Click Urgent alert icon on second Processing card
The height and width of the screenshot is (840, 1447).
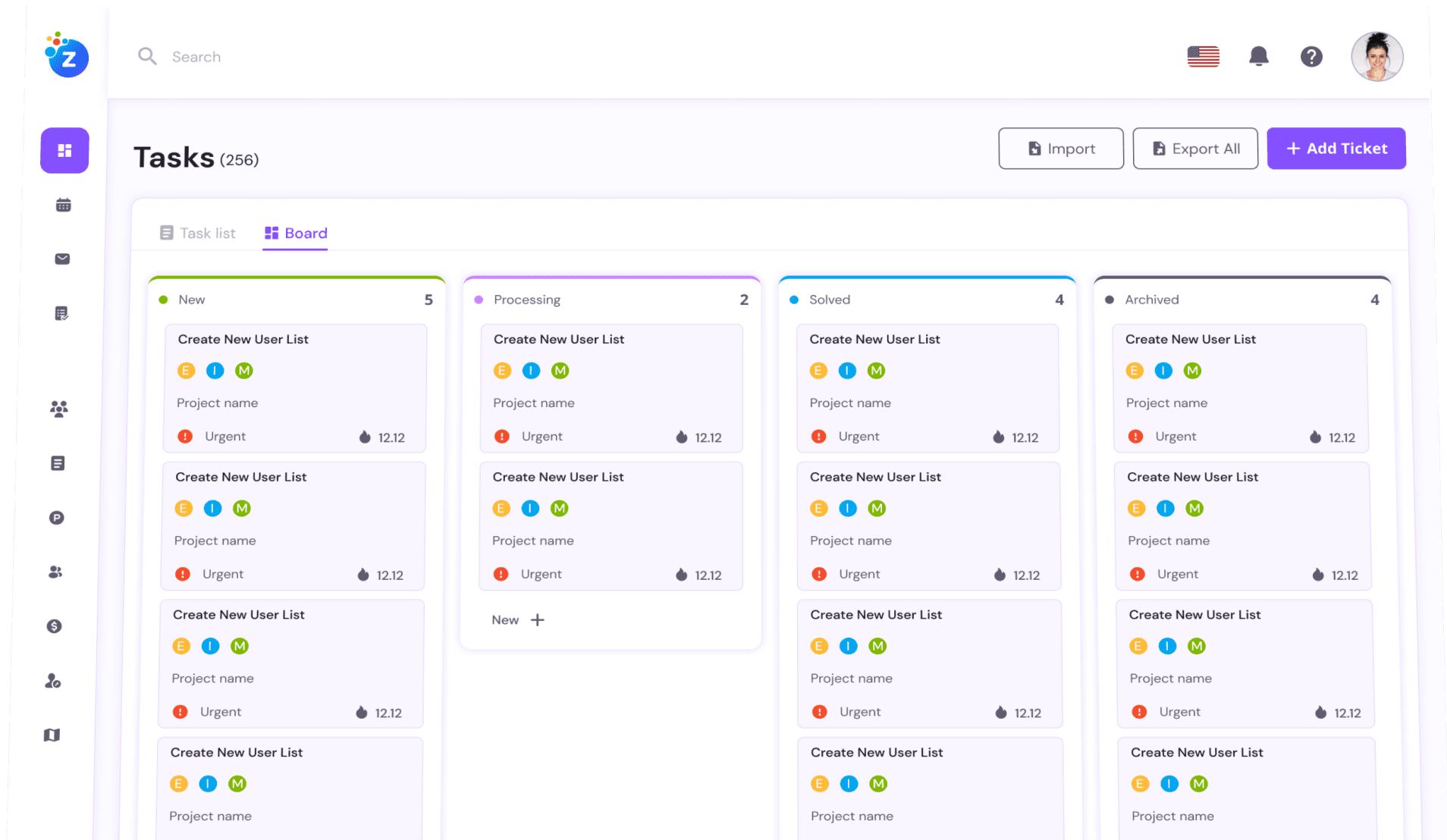tap(501, 575)
